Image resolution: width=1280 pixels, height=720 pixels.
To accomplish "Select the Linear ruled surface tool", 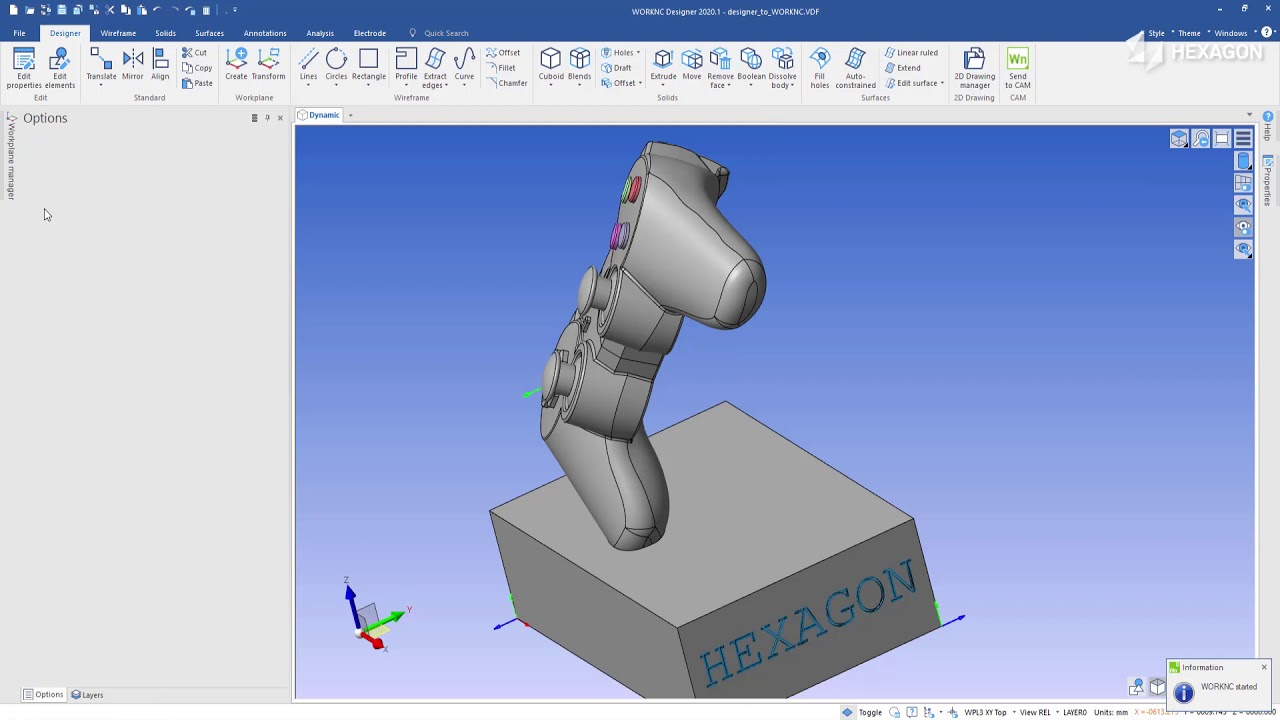I will (x=911, y=53).
